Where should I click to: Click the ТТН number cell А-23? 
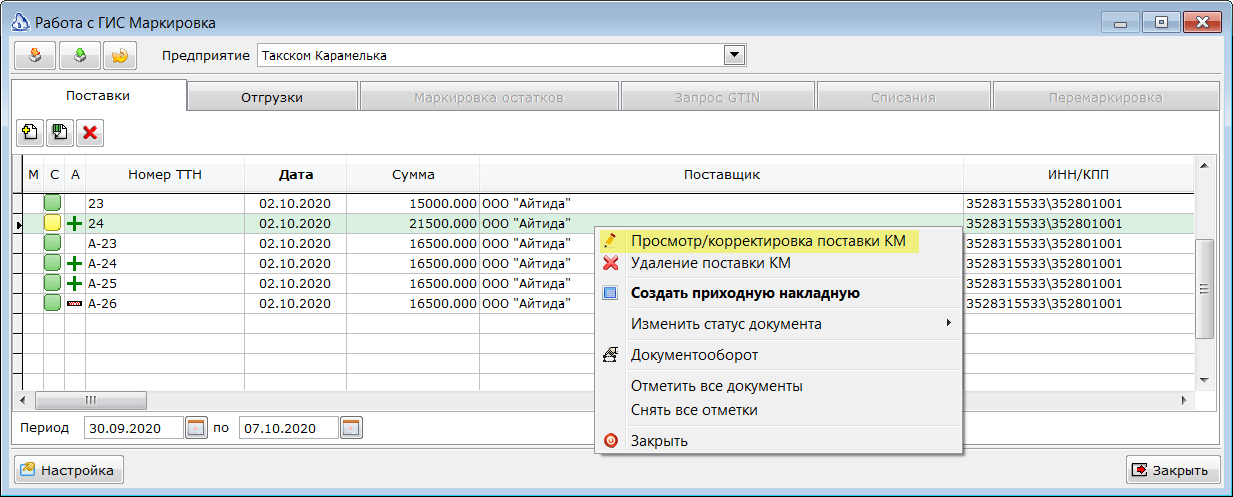[x=165, y=243]
